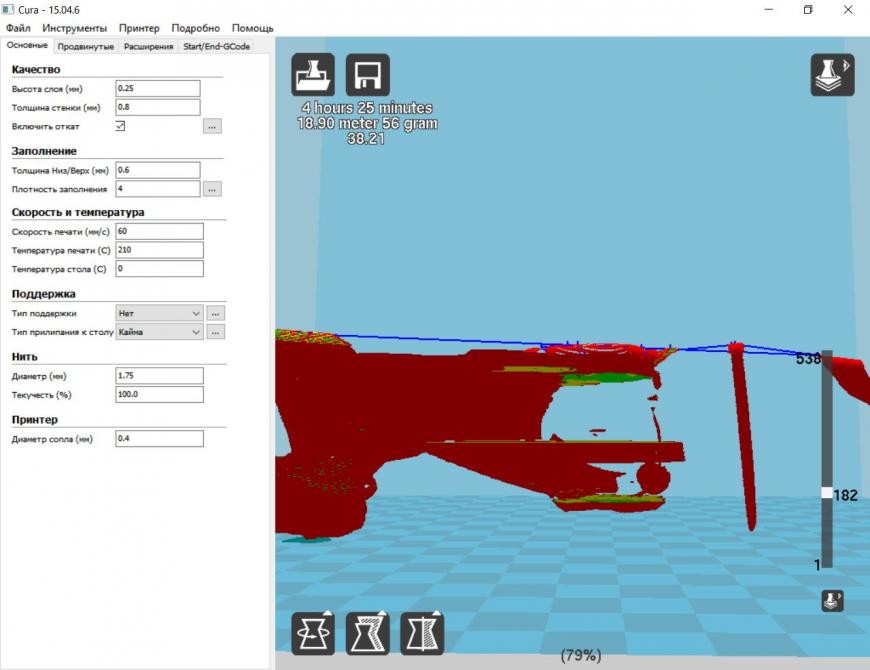The height and width of the screenshot is (670, 870).
Task: Click the Заполнение section heading
Action: click(44, 151)
